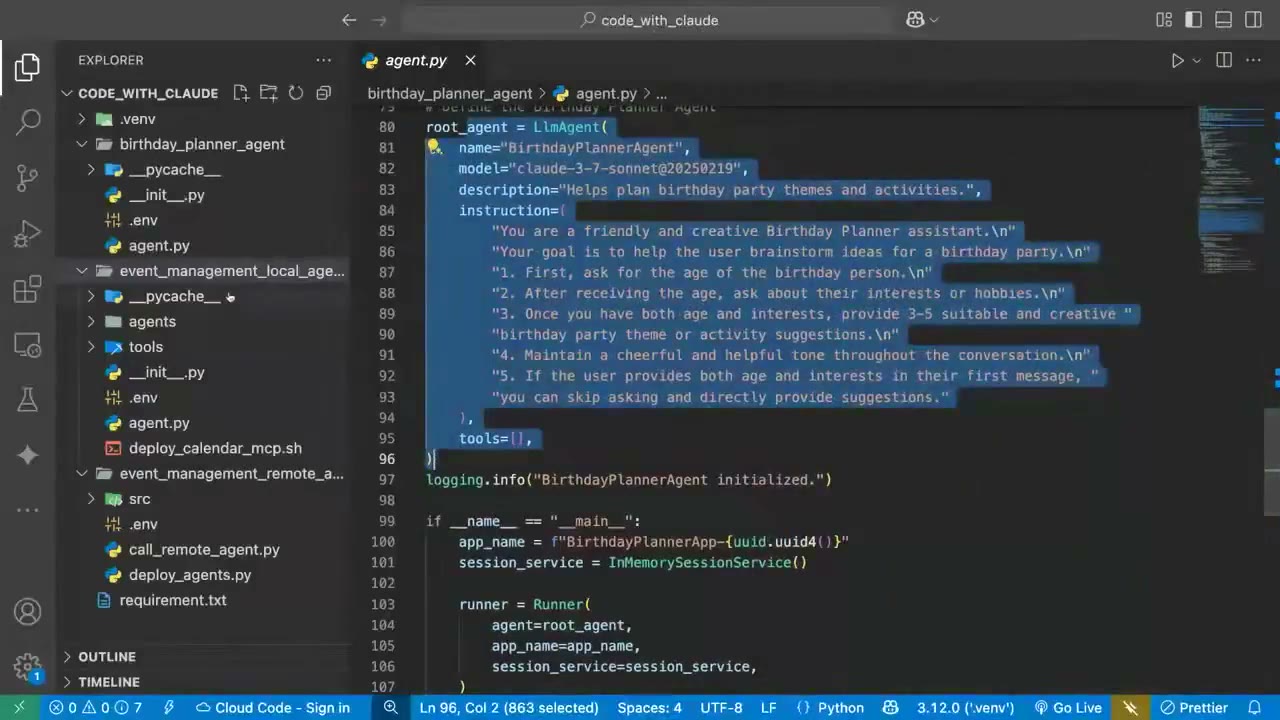Expand the OUTLINE section
The height and width of the screenshot is (720, 1280).
[107, 657]
